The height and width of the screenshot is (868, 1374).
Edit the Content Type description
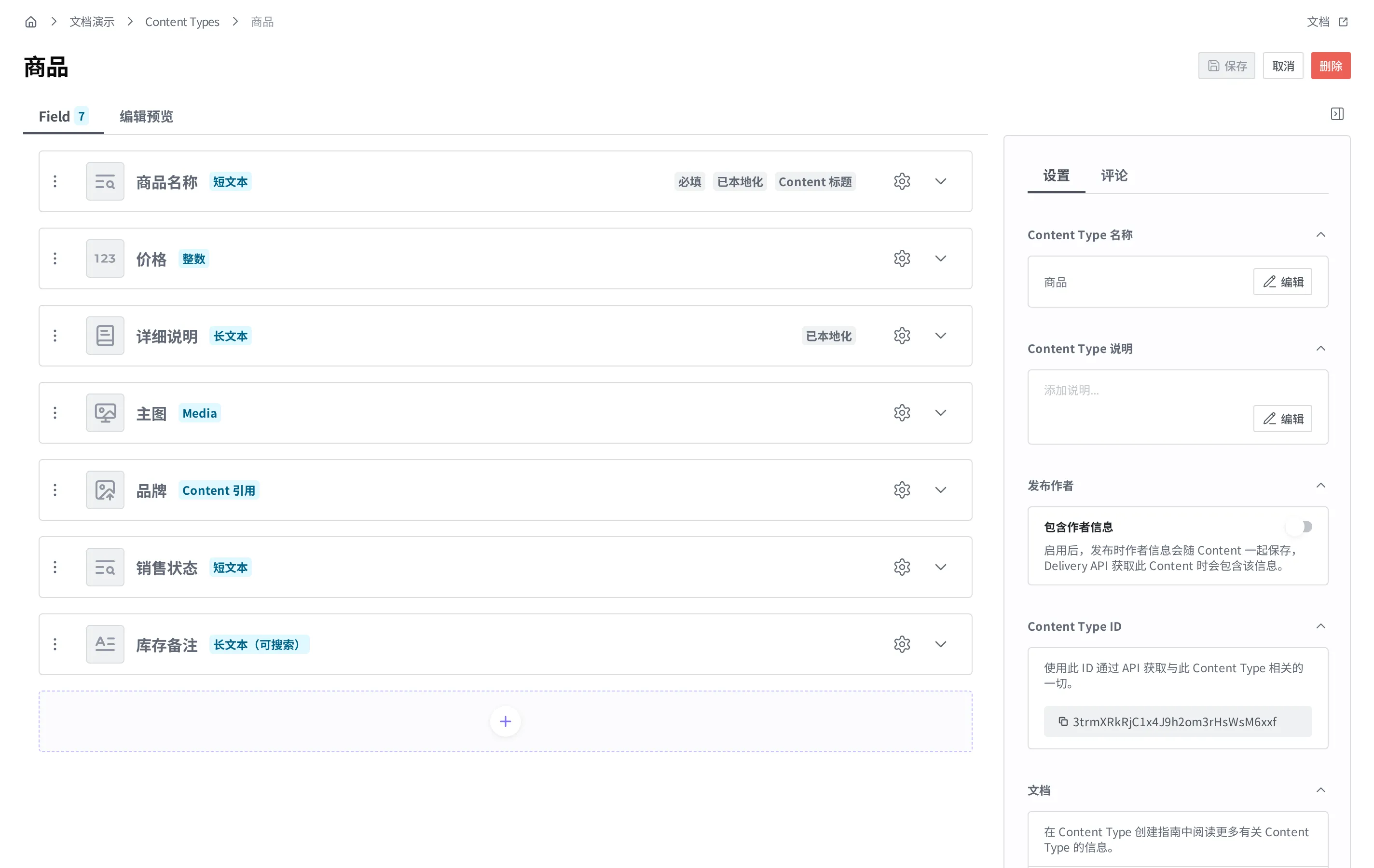[1283, 419]
